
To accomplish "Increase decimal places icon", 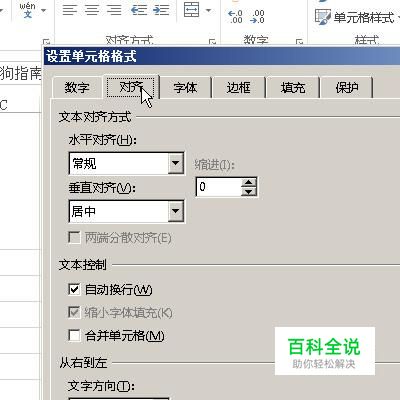I will pos(235,16).
